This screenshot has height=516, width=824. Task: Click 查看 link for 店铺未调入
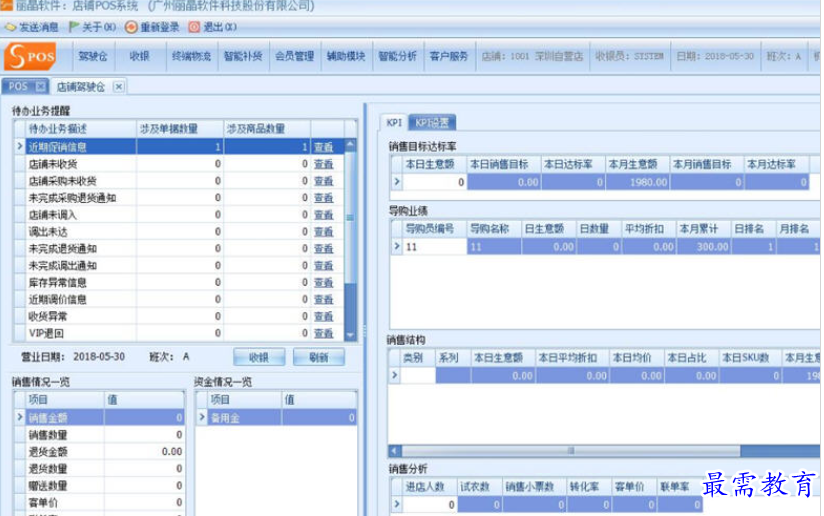(x=324, y=215)
